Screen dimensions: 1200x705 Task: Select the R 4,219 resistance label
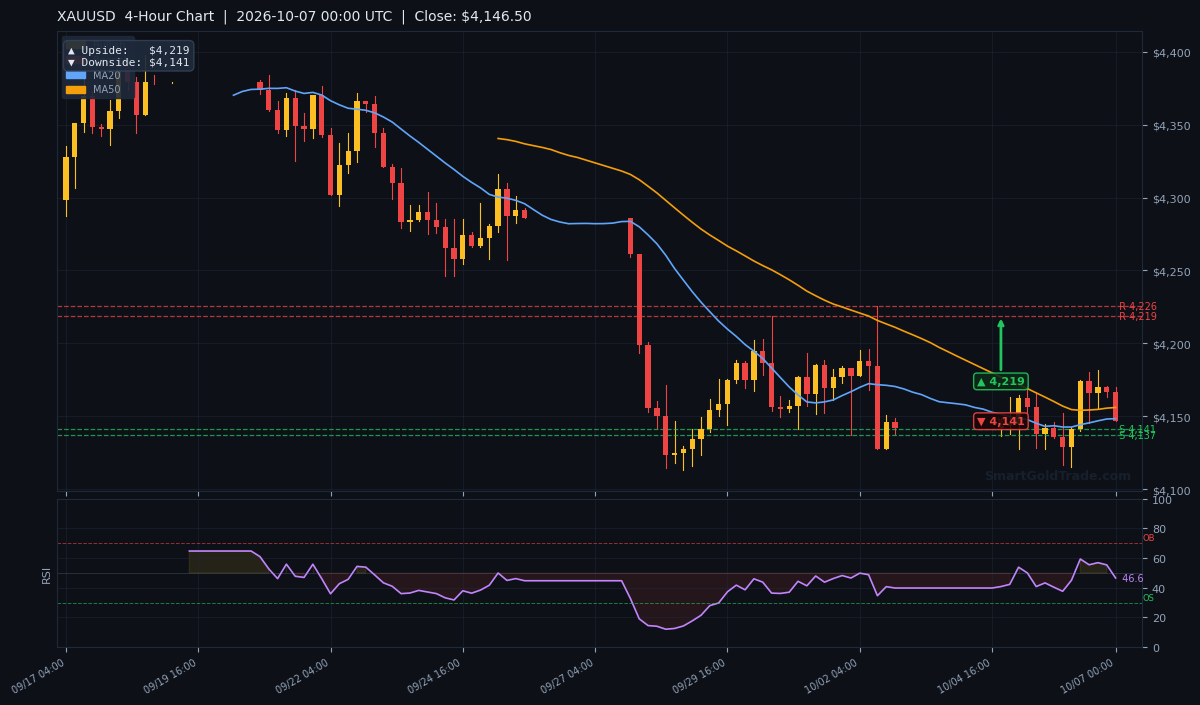(x=1137, y=316)
